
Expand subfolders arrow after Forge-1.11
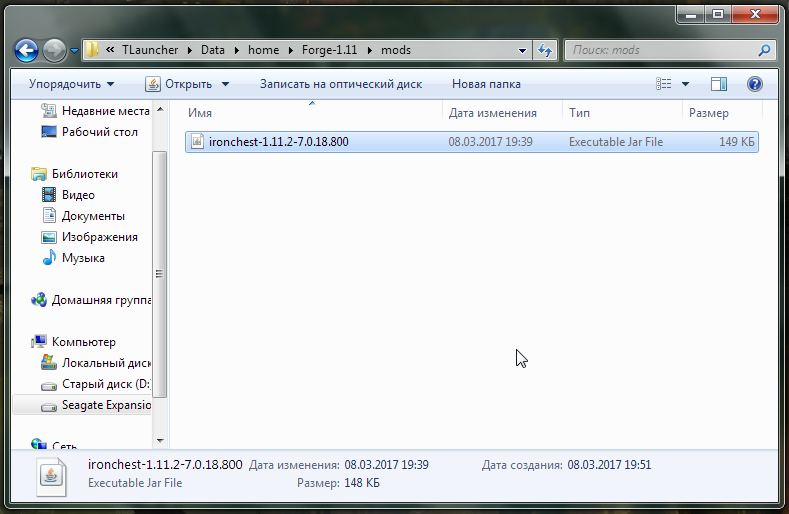pos(370,50)
